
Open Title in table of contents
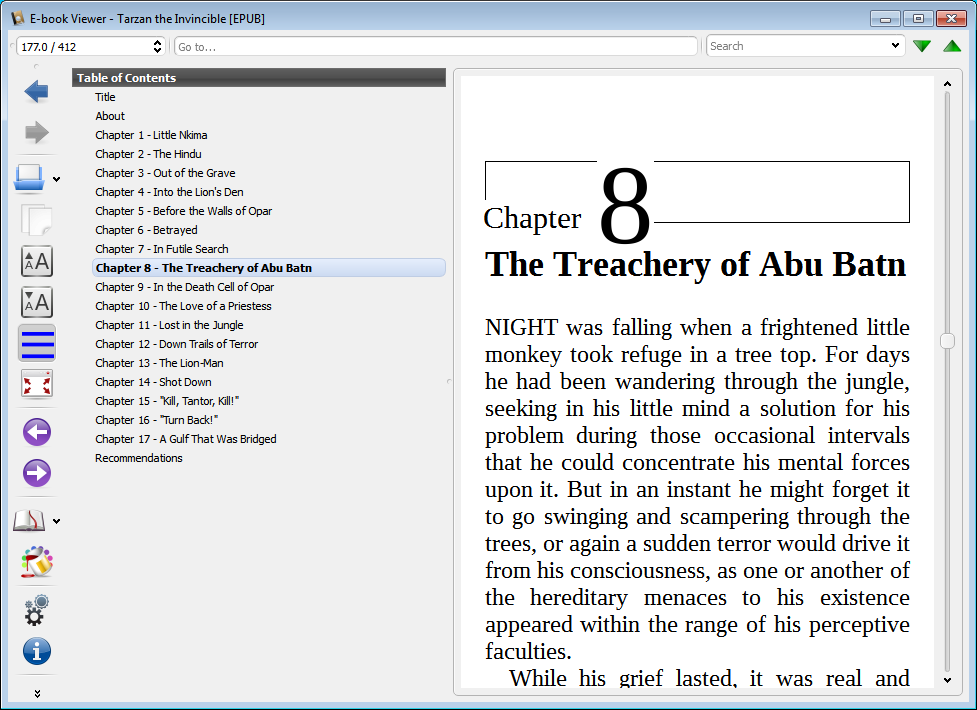click(105, 97)
